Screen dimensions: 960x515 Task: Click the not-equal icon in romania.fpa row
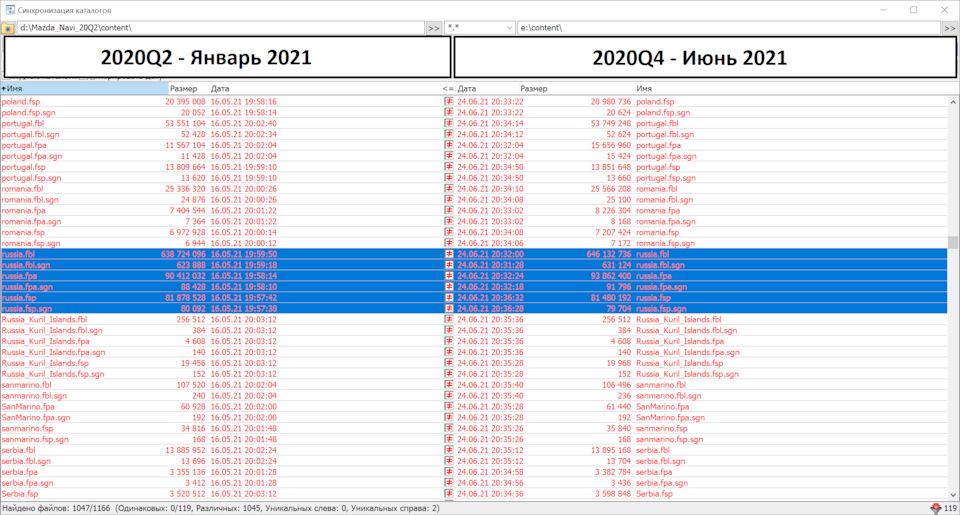(x=449, y=211)
